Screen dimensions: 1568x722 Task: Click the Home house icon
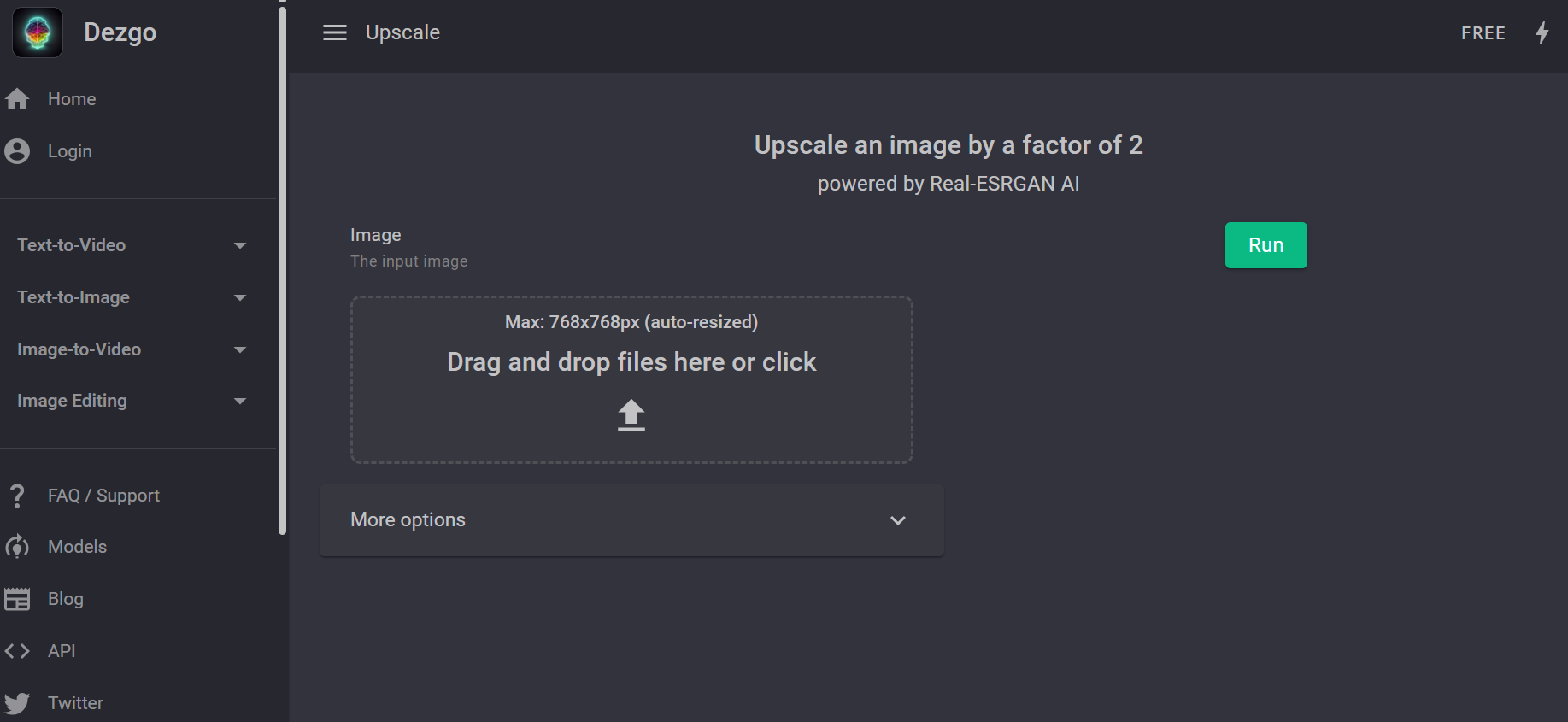[x=17, y=99]
